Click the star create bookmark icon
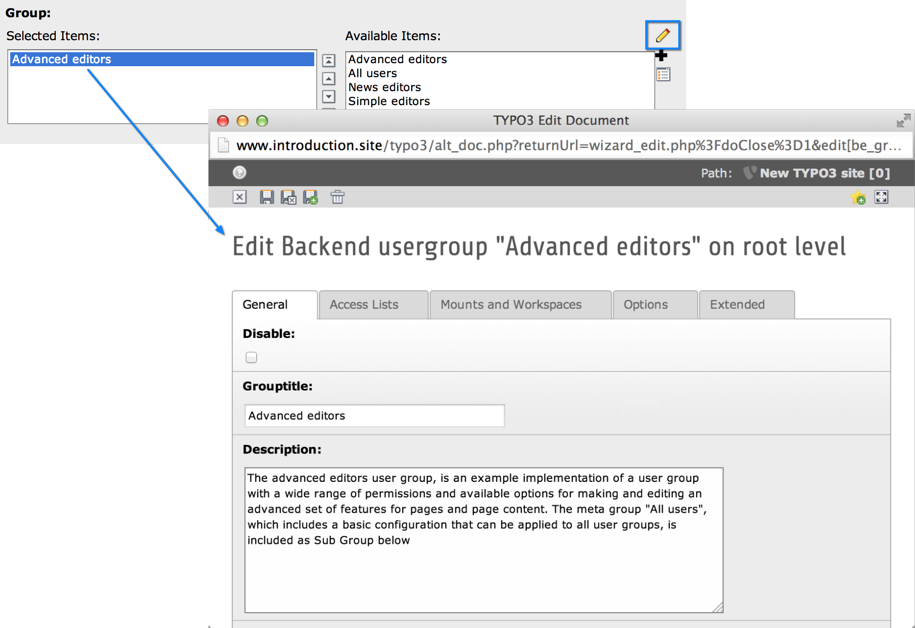The height and width of the screenshot is (628, 915). [x=858, y=197]
